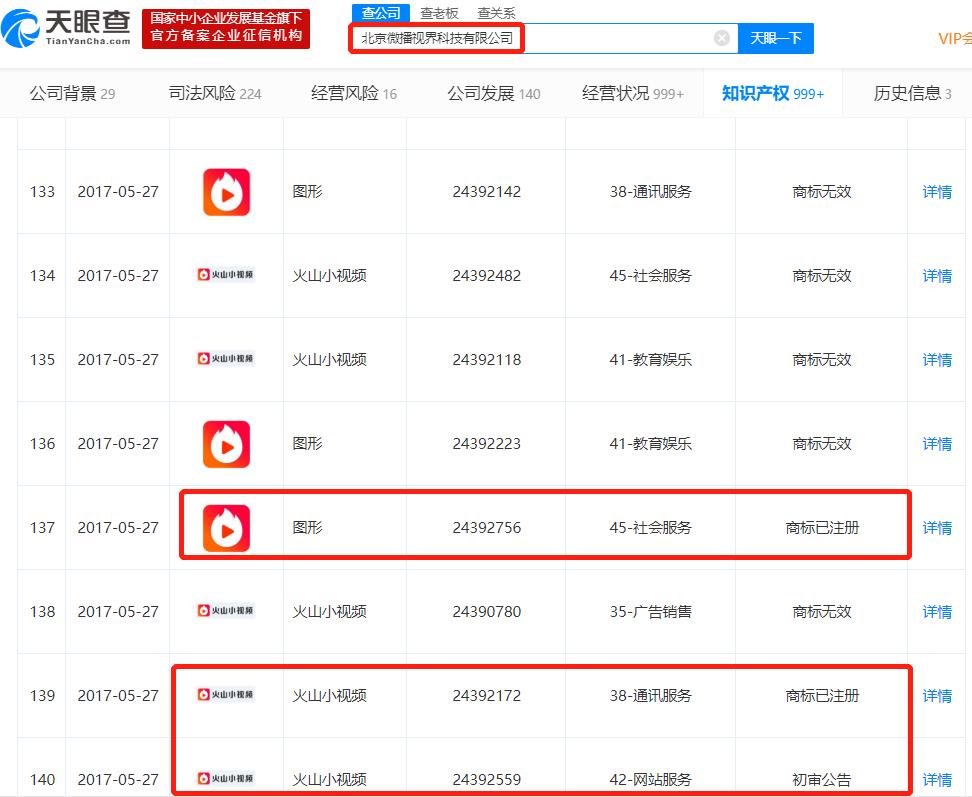Screen dimensions: 972x797
Task: Open the 公司发展 140 tab
Action: click(x=493, y=94)
